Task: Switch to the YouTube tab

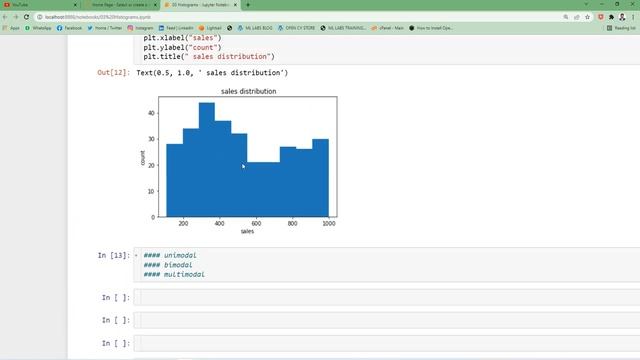Action: (x=40, y=5)
